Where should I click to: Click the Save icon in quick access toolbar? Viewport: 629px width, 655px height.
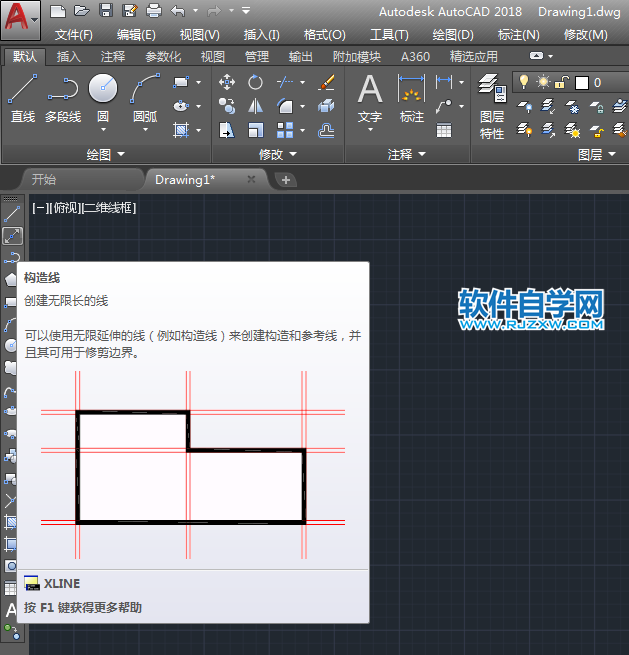[x=106, y=11]
